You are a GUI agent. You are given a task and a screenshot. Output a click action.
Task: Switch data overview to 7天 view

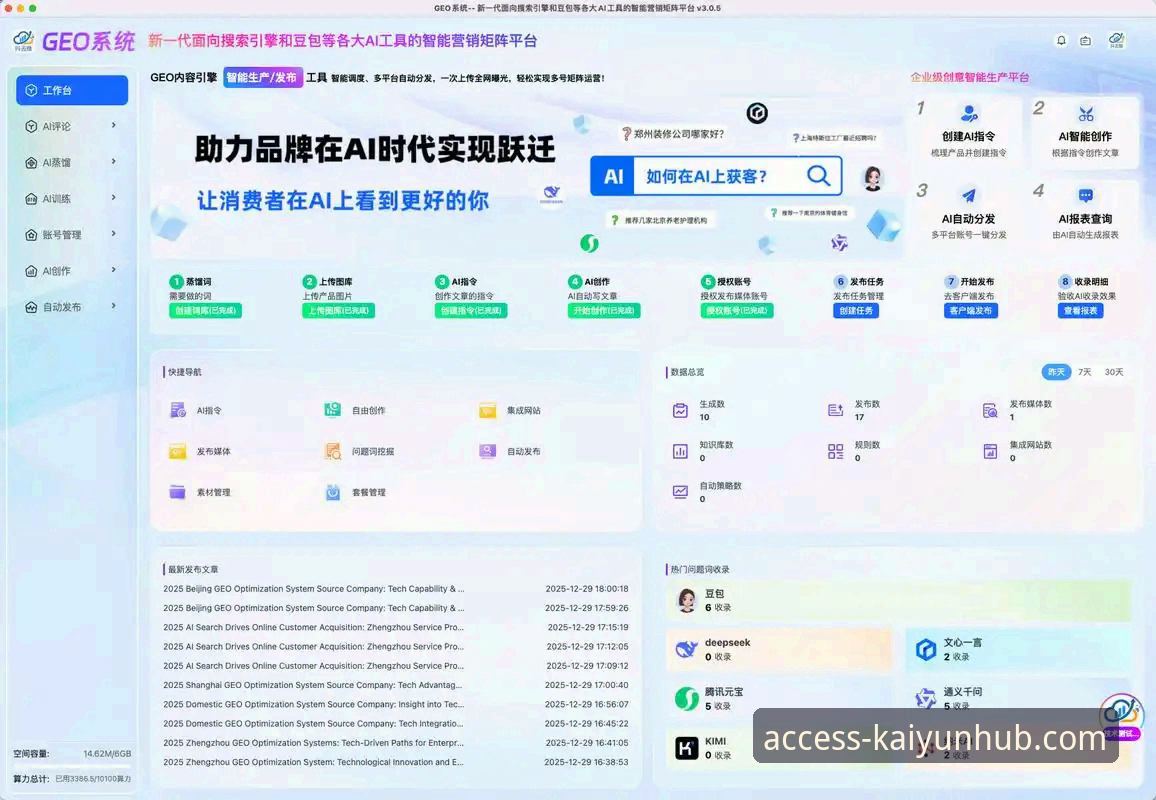[1085, 371]
